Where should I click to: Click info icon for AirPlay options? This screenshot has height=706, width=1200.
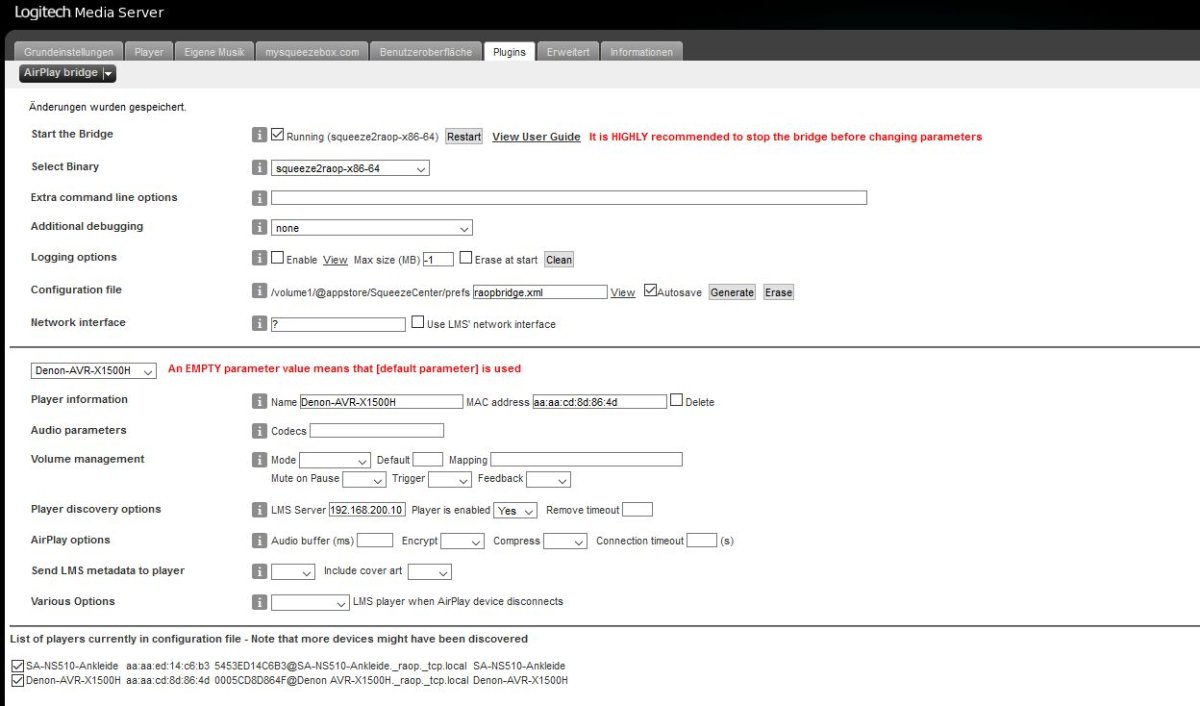[259, 541]
